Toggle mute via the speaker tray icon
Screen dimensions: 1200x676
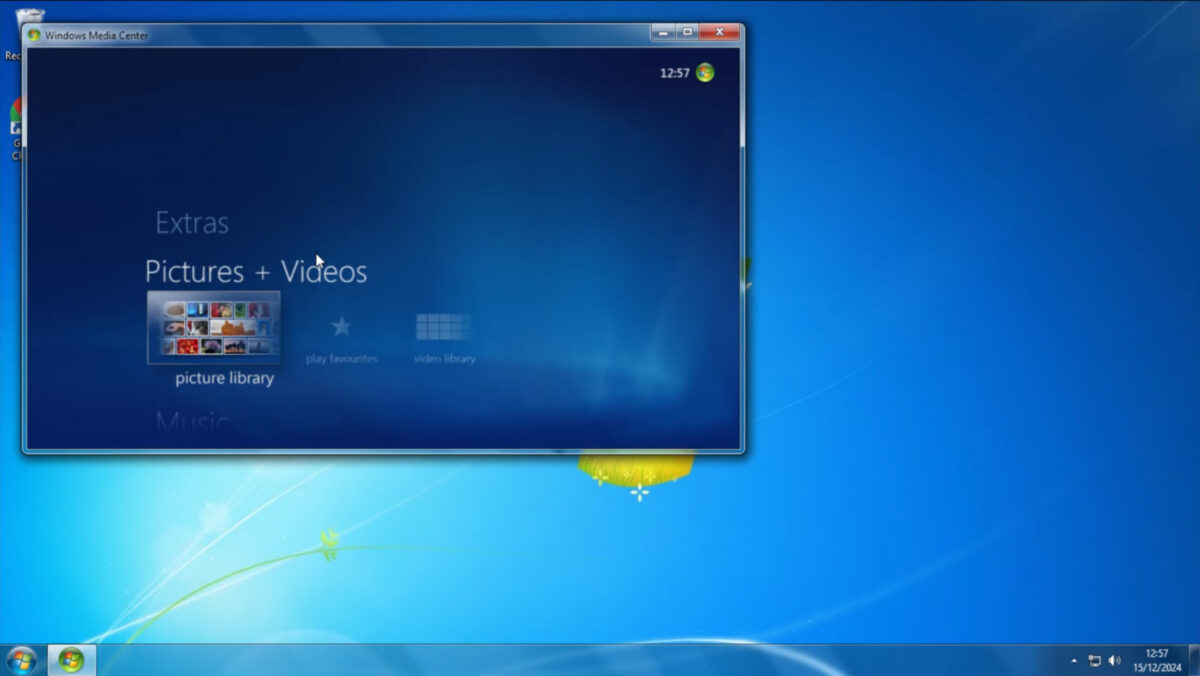click(1113, 661)
